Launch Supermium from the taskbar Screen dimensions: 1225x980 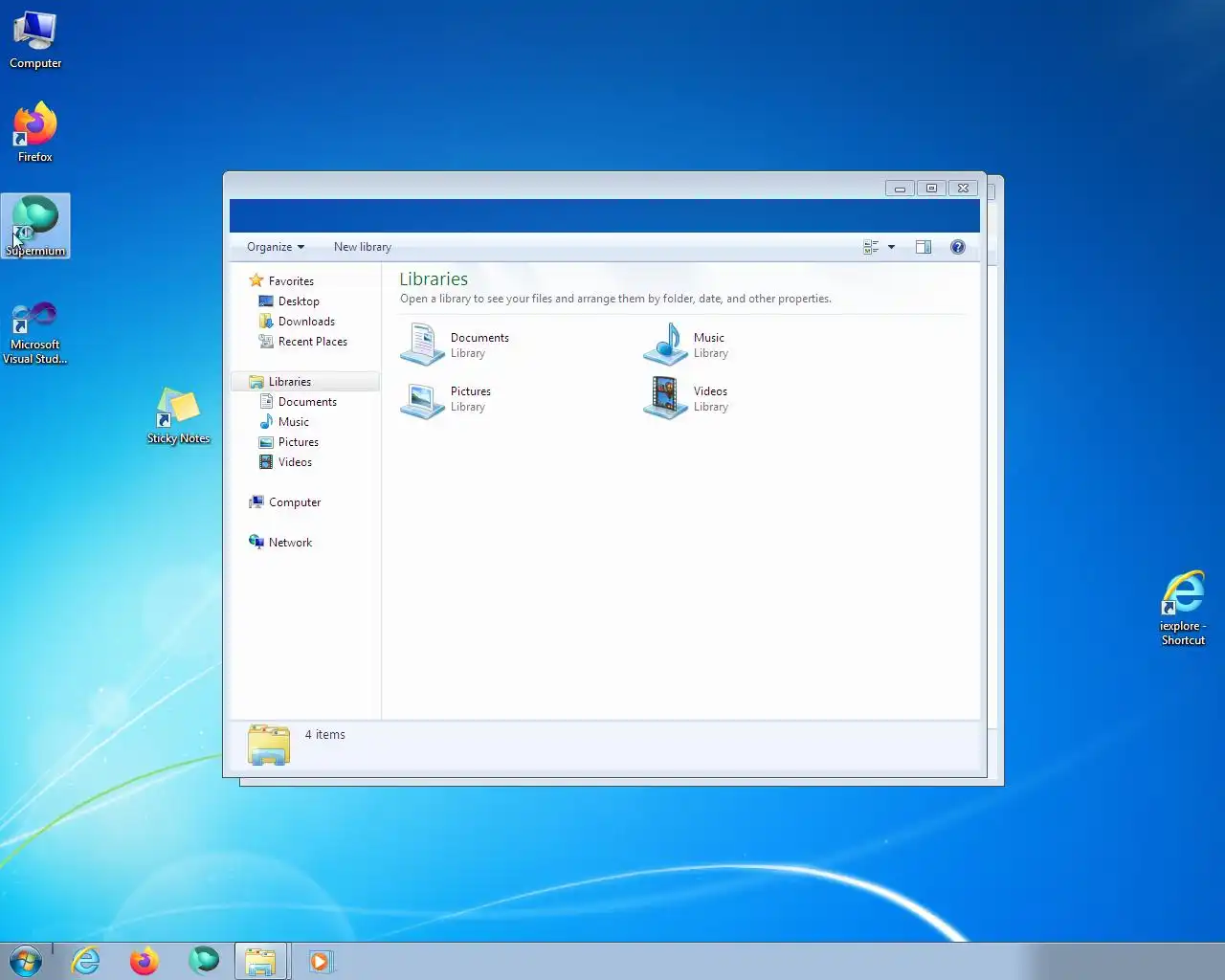[204, 961]
